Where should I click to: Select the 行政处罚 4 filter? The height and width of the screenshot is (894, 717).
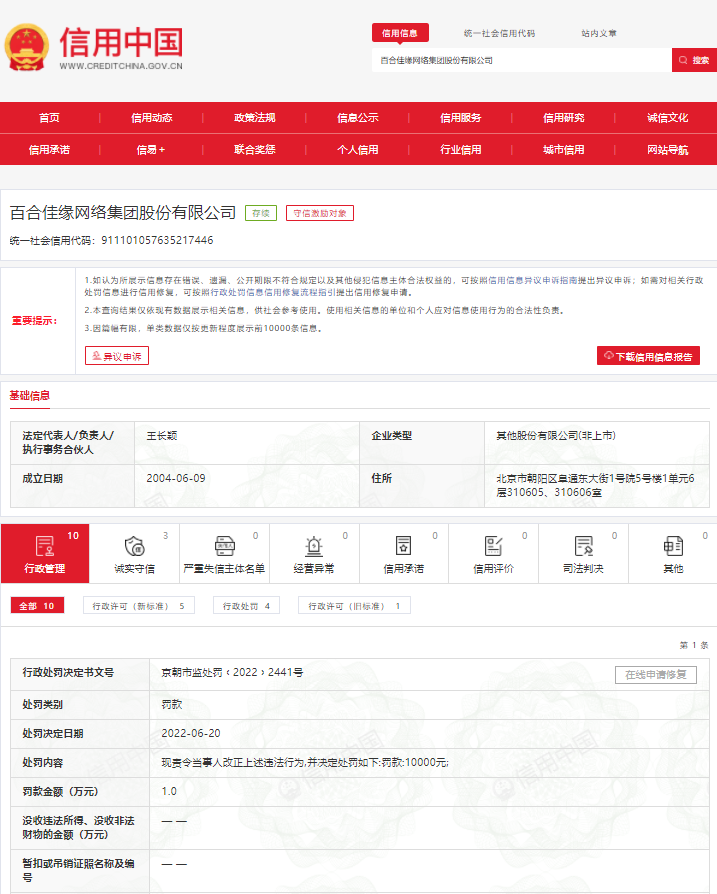pos(246,606)
